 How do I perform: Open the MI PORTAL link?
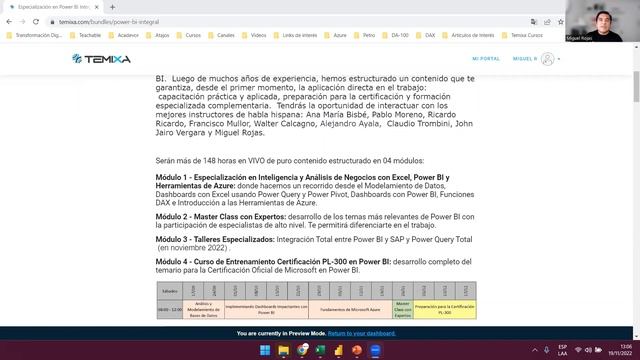tap(486, 59)
